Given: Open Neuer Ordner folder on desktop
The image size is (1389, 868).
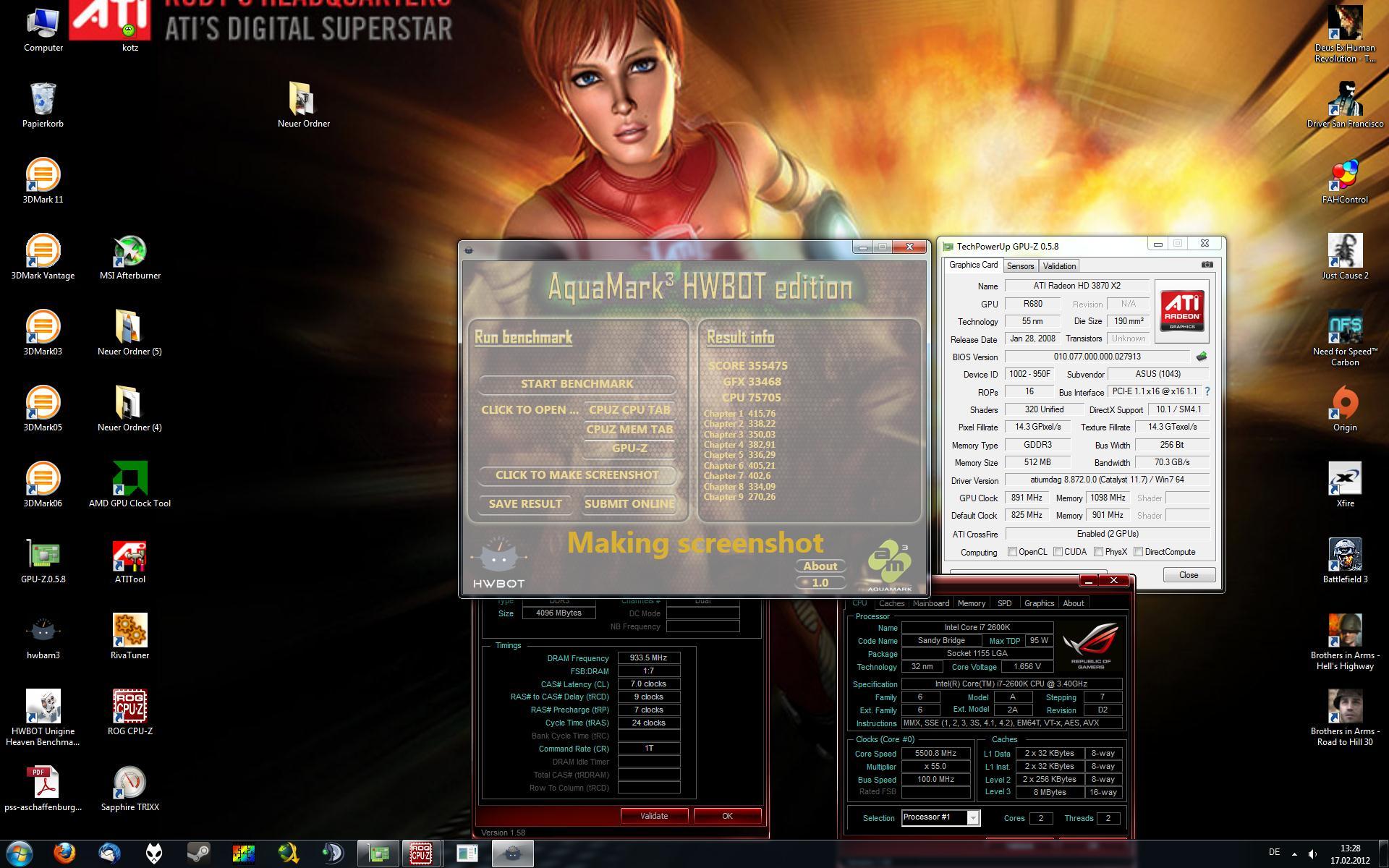Looking at the screenshot, I should (x=303, y=105).
